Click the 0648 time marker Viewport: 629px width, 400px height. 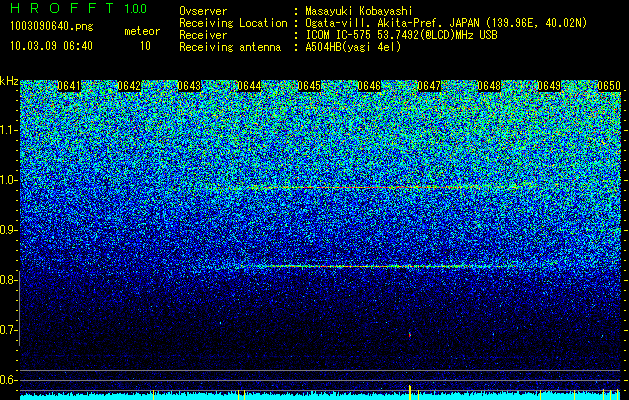coord(489,86)
